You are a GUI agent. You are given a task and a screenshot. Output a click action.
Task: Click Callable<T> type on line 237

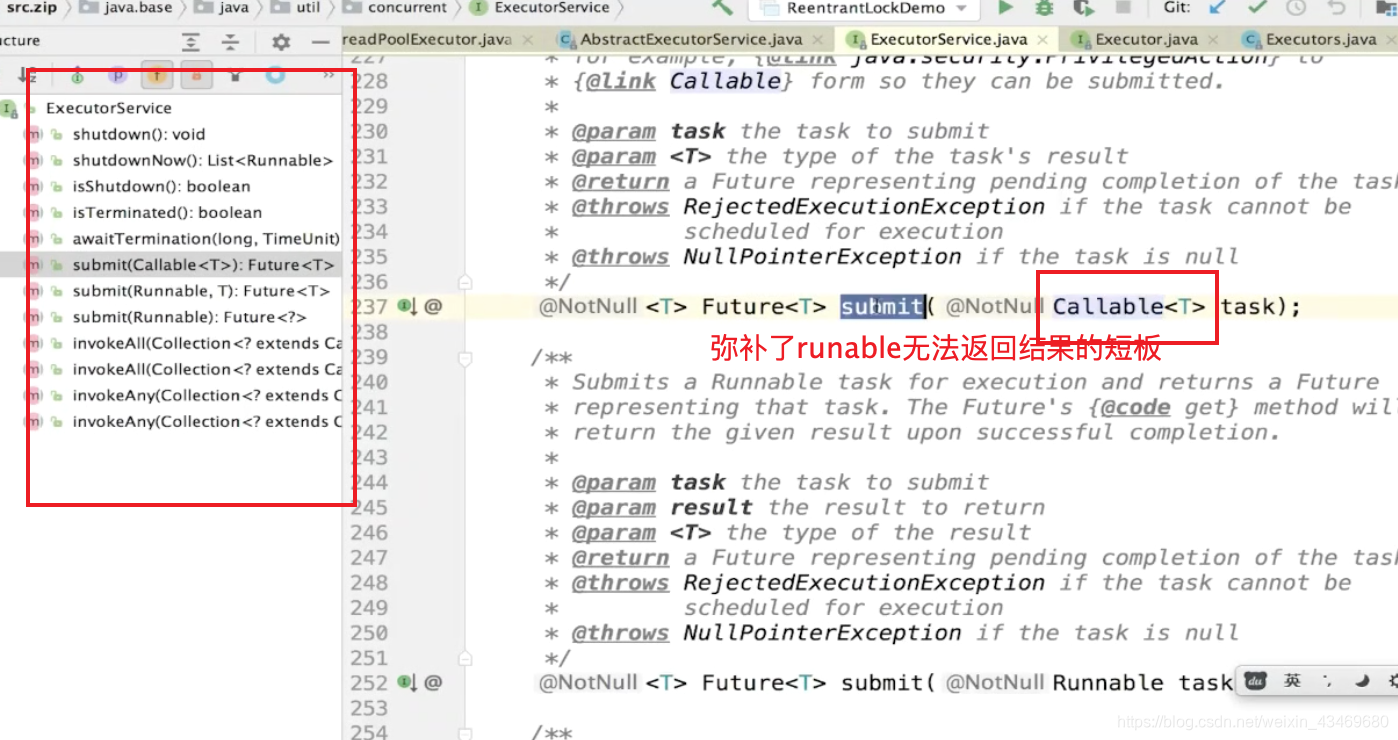click(1129, 306)
